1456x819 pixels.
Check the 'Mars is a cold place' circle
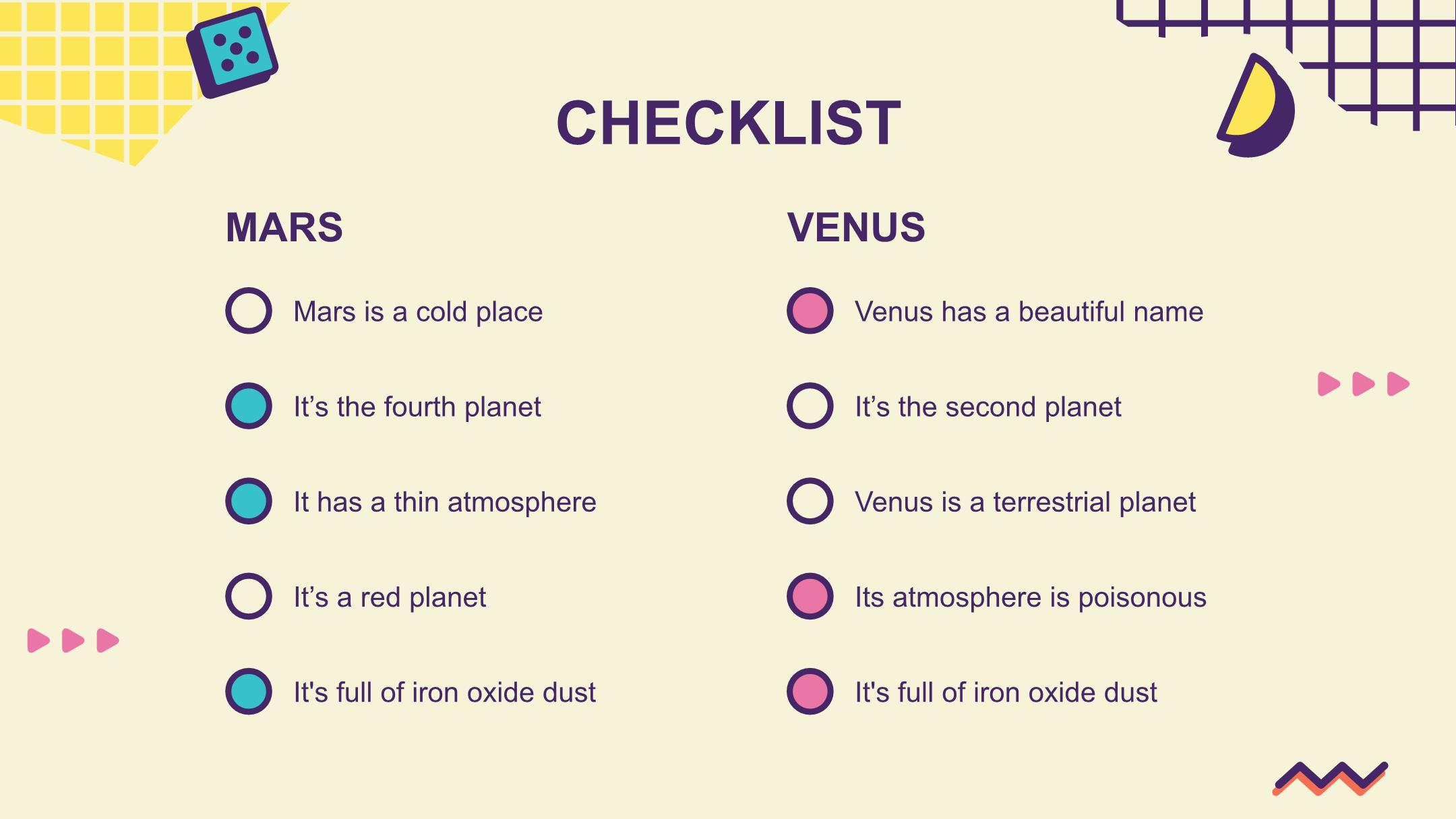pyautogui.click(x=249, y=311)
